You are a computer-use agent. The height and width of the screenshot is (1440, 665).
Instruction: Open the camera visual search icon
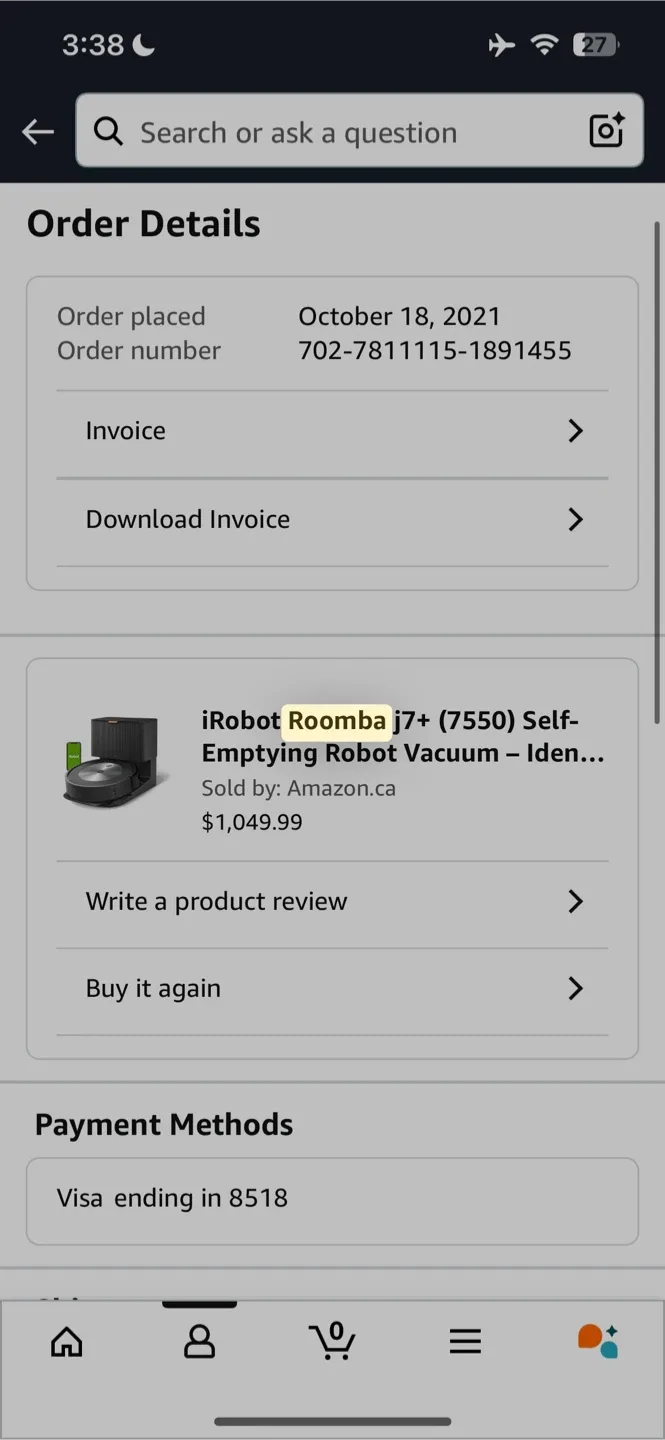(x=606, y=131)
